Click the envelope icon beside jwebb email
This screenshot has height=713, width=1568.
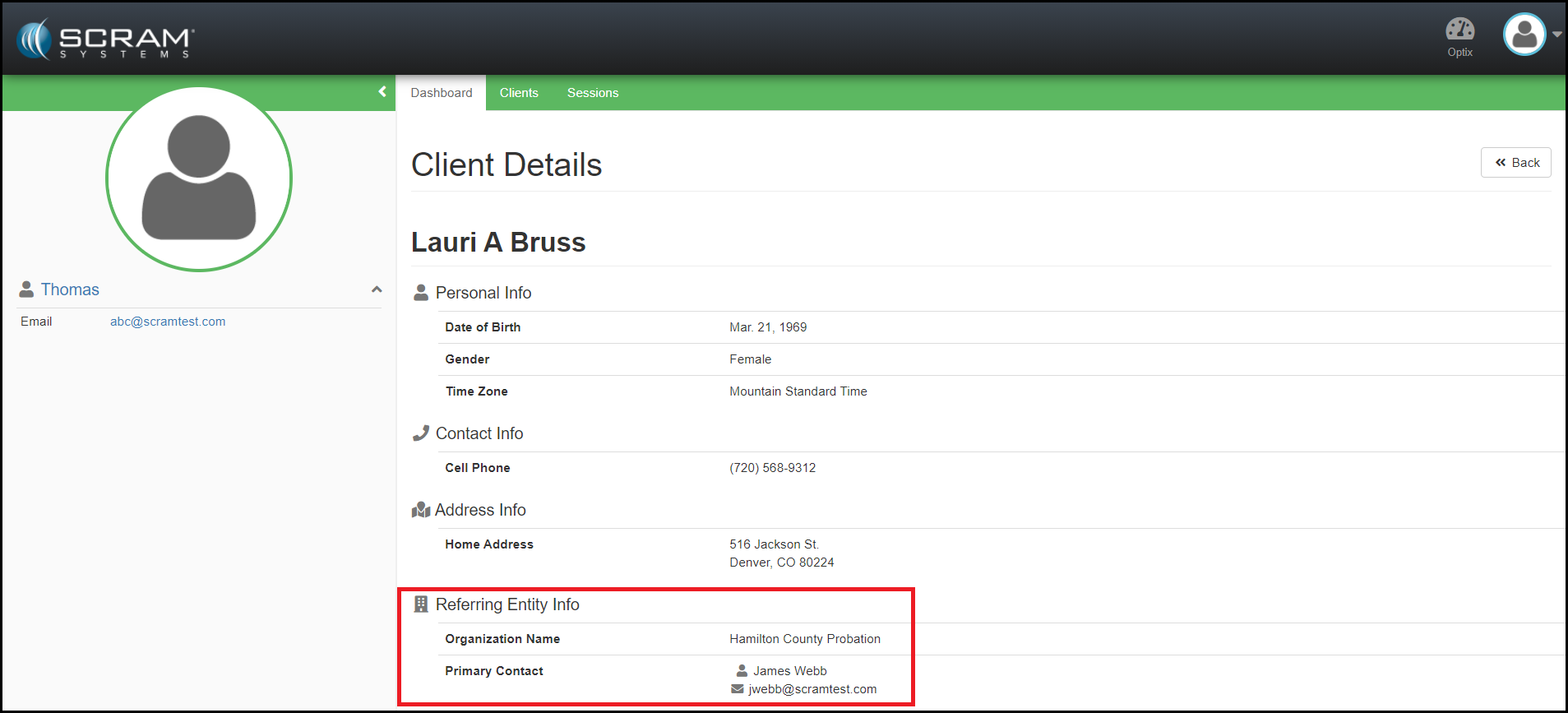pyautogui.click(x=738, y=689)
